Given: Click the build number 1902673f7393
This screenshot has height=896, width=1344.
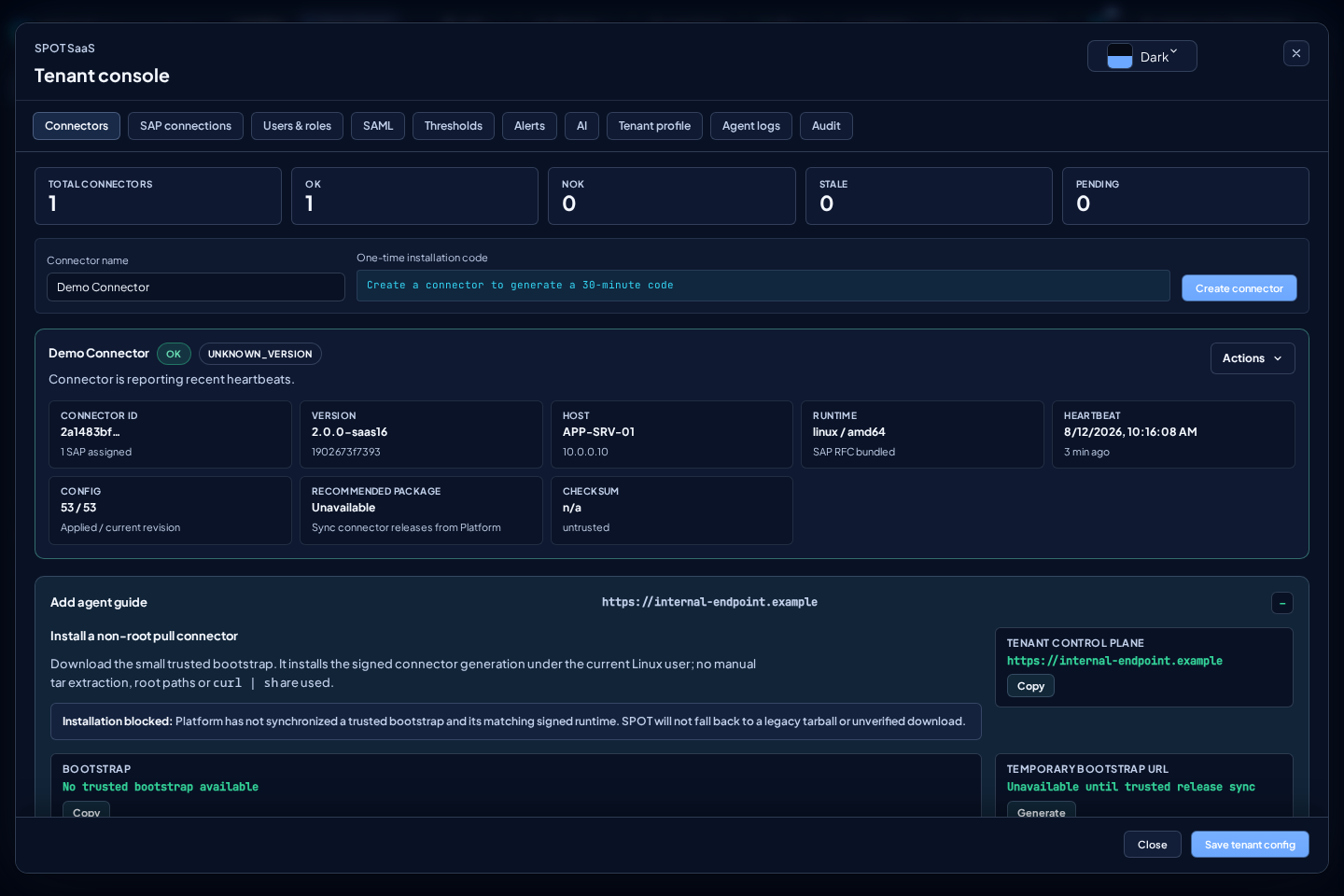Looking at the screenshot, I should coord(345,452).
